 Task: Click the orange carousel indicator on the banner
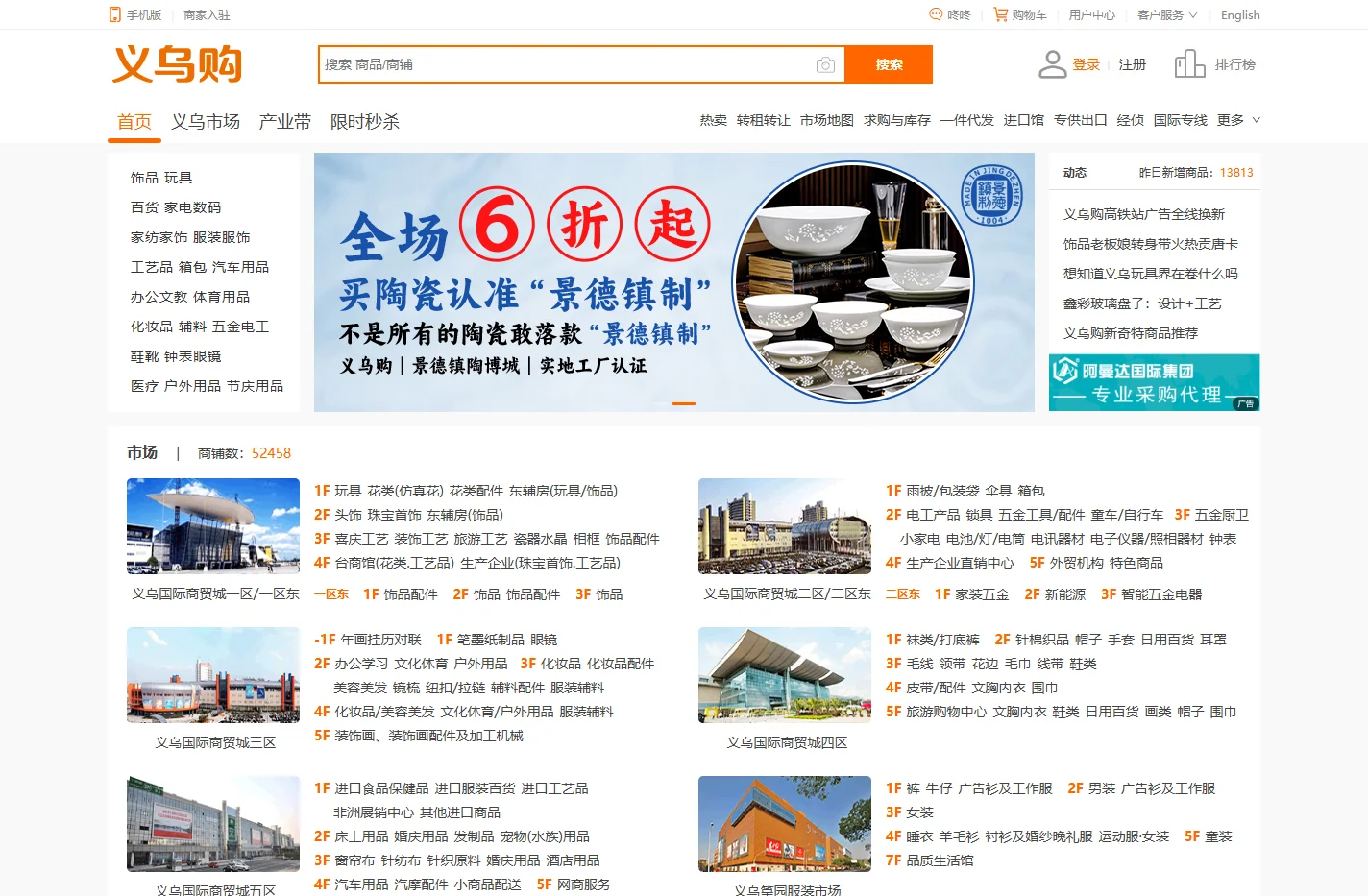click(x=684, y=403)
